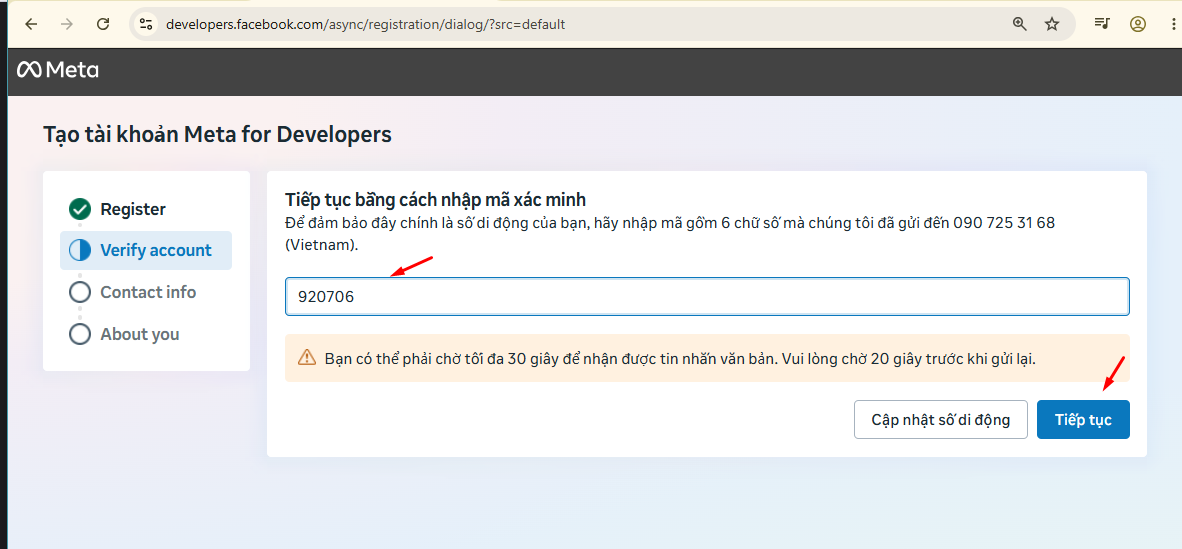Open the media control icon in toolbar
The height and width of the screenshot is (549, 1182).
pyautogui.click(x=1102, y=24)
